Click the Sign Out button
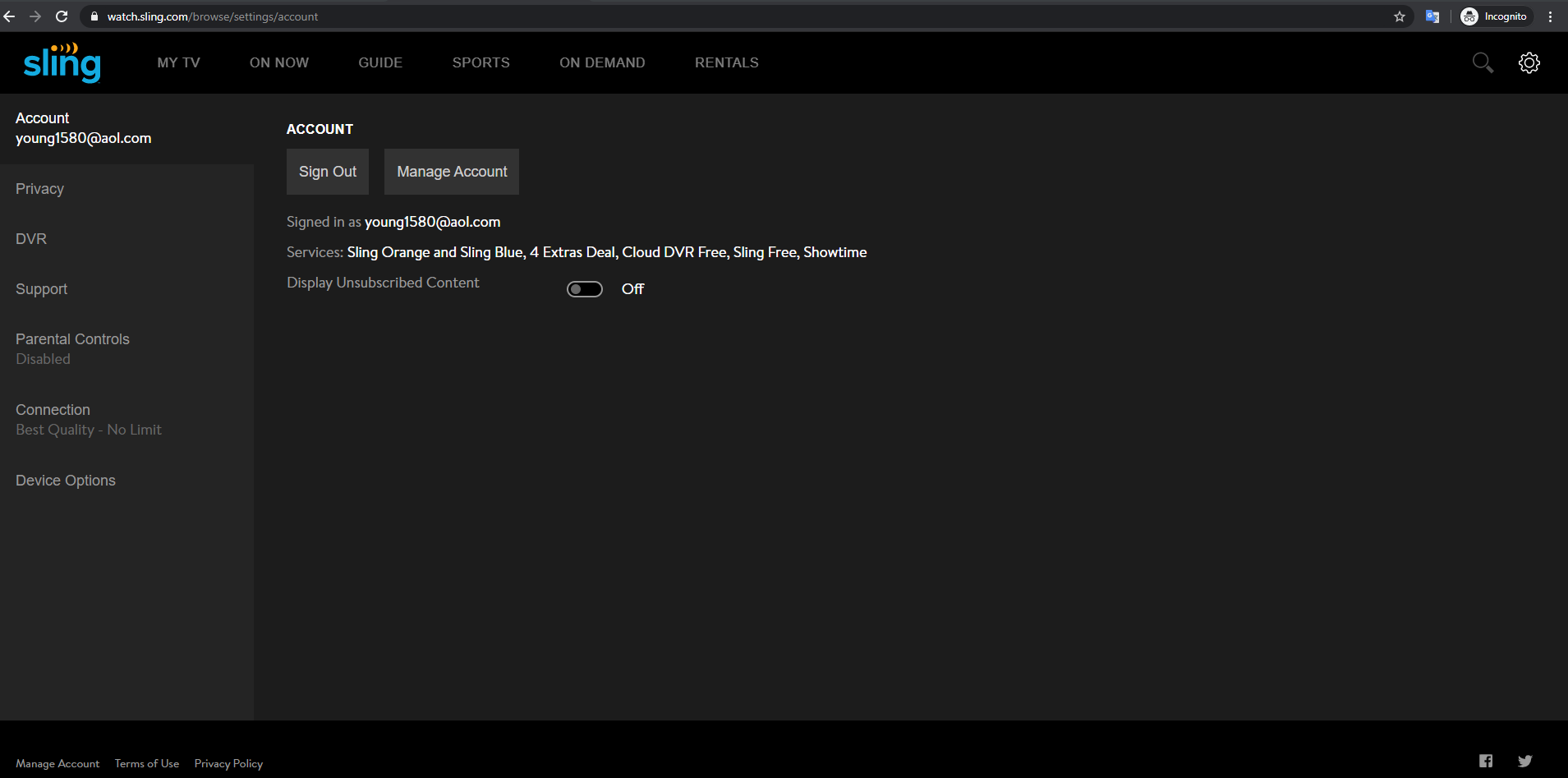 coord(328,172)
